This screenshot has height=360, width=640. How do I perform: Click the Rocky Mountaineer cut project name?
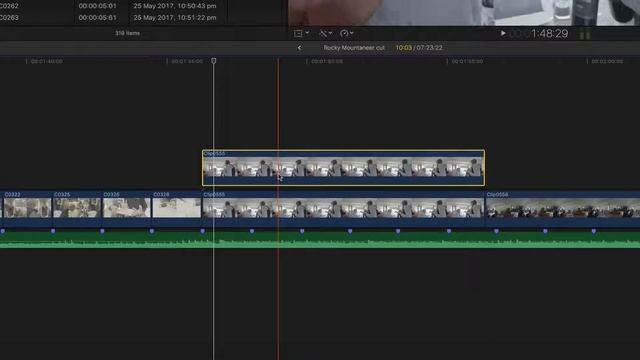[354, 48]
